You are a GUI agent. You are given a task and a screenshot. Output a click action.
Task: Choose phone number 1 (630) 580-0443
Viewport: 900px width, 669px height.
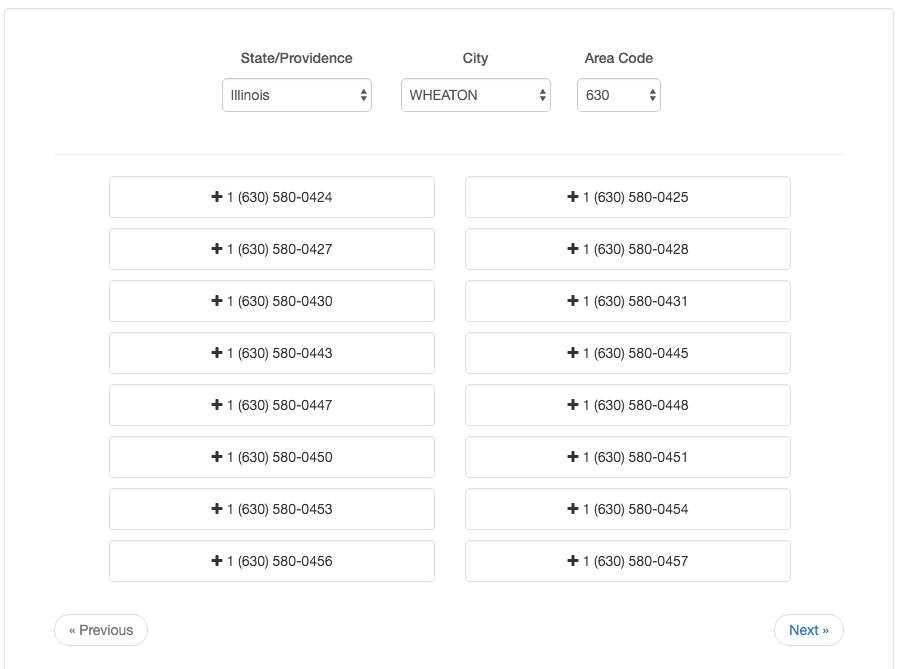[x=272, y=353]
